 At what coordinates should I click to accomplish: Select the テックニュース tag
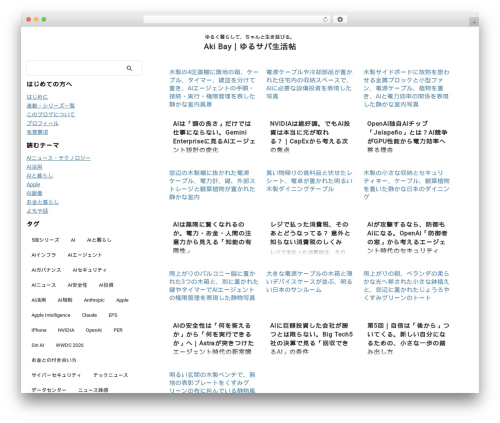111,375
